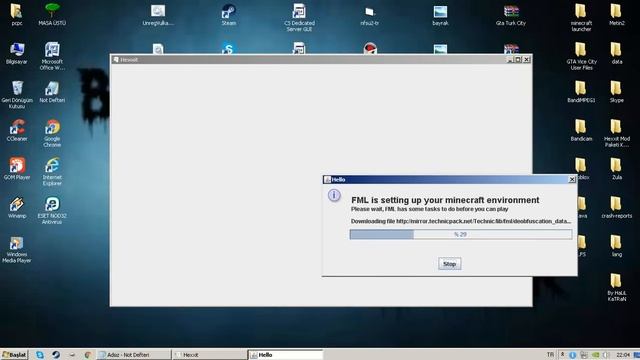Screen dimensions: 640x360
Task: Click CCleaner quick launch icon in taskbar
Action: pos(87,355)
